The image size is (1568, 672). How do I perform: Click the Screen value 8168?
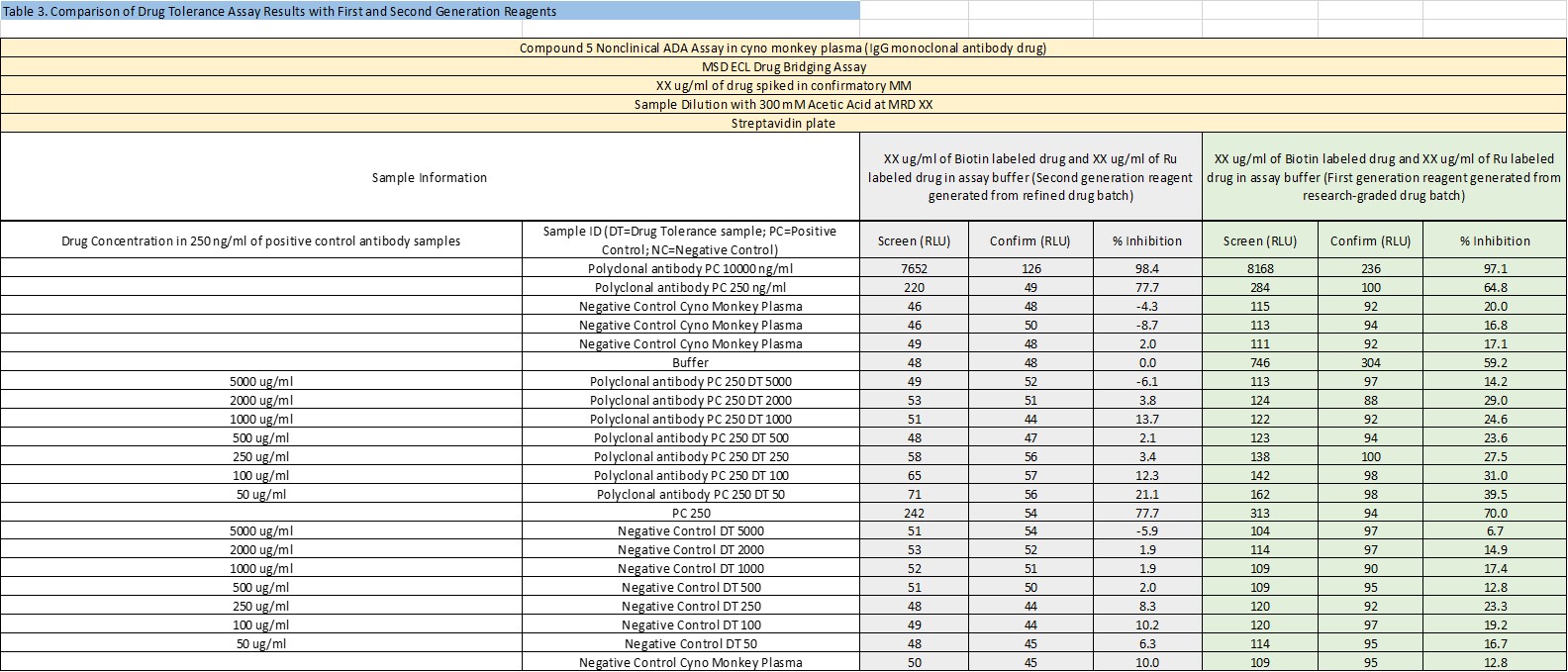pos(1260,269)
